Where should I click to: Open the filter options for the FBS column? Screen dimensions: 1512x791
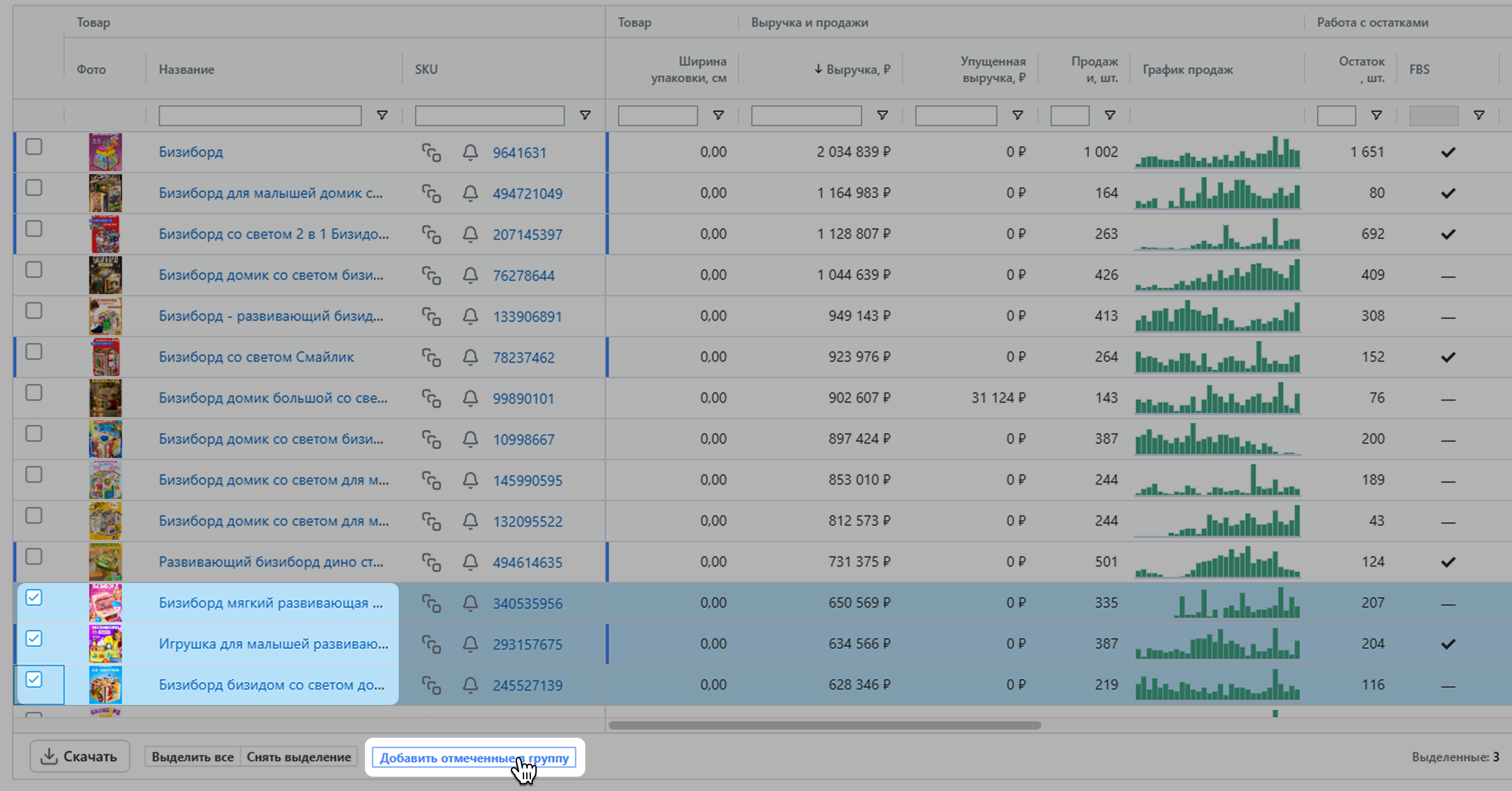[1479, 116]
